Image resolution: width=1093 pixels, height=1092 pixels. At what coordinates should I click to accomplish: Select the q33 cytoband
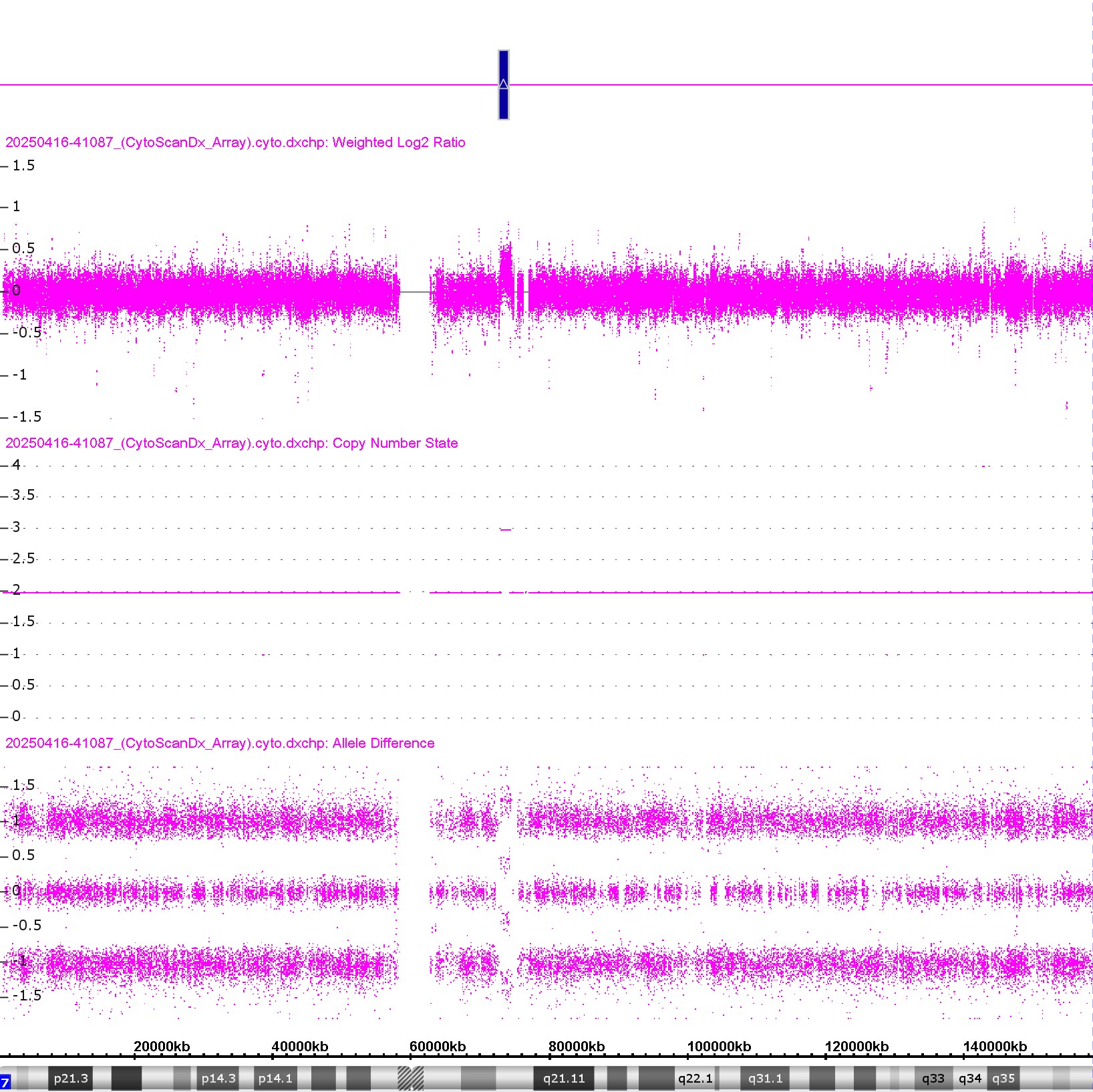click(x=933, y=1078)
